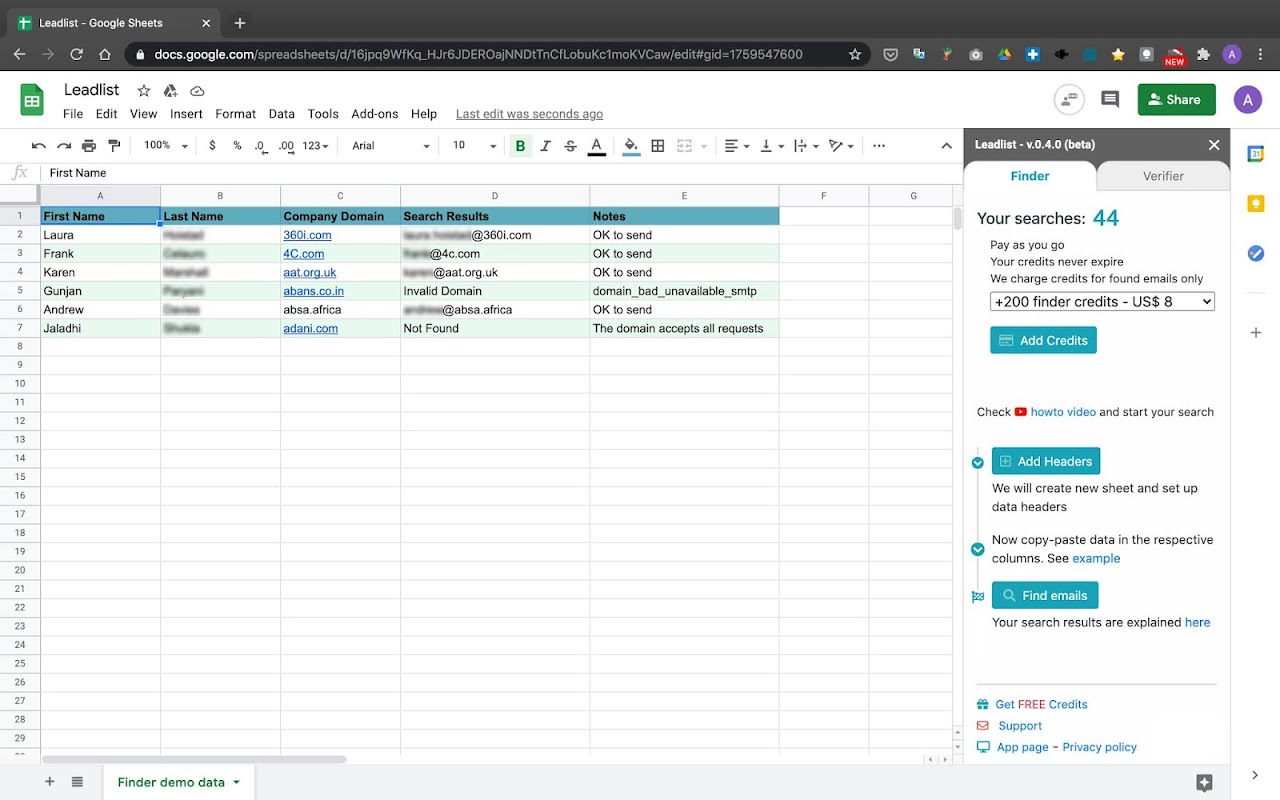Close the Leadlist sidebar panel
This screenshot has width=1280, height=800.
1214,145
